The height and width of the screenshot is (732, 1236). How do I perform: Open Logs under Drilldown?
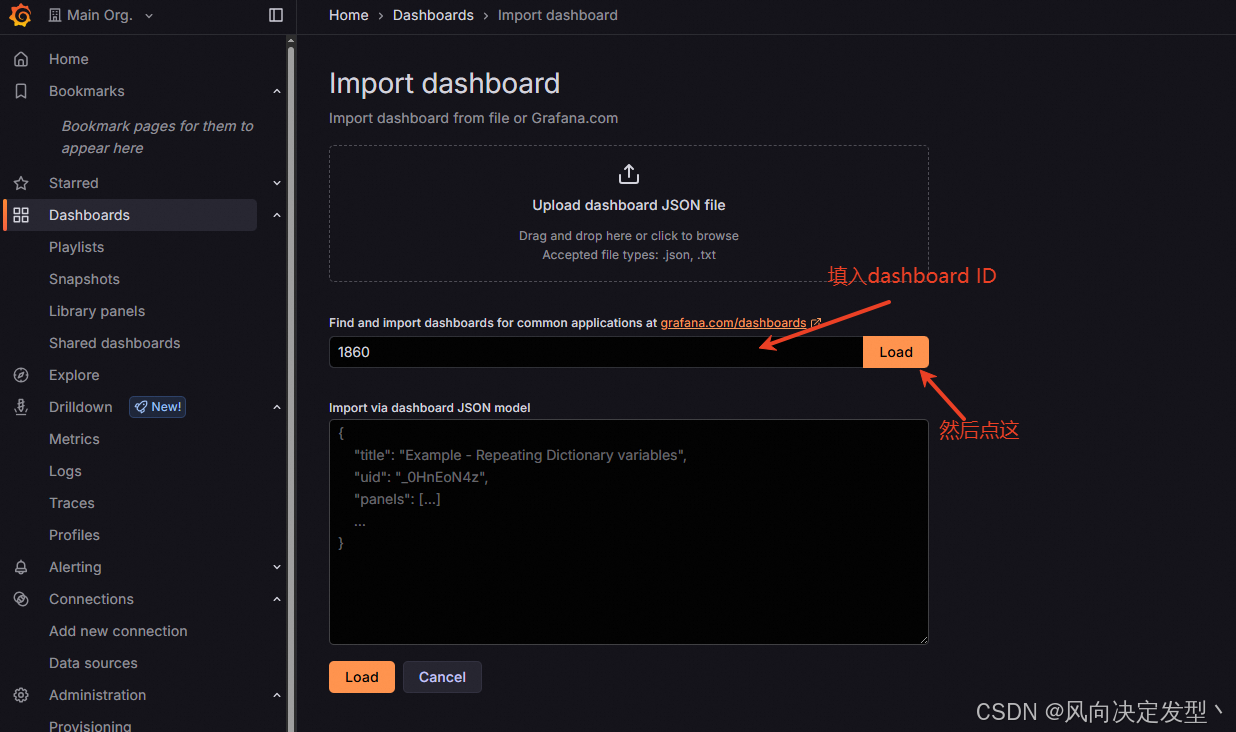pos(65,471)
